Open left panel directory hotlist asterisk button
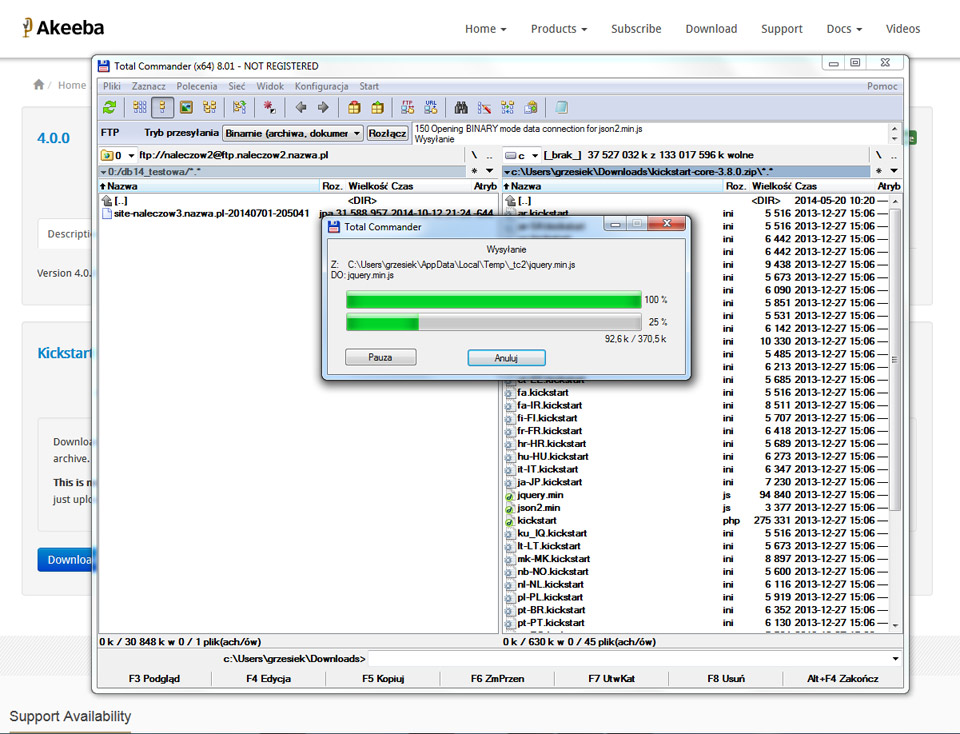 click(x=474, y=171)
